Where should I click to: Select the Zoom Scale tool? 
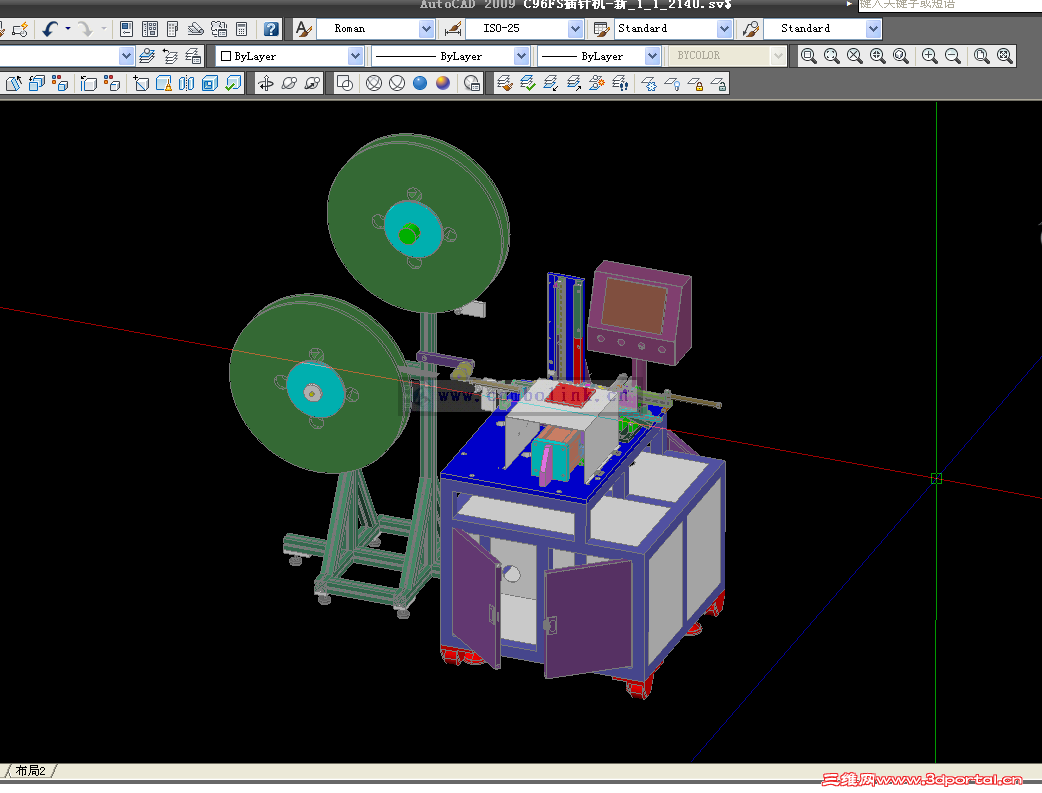pos(855,56)
